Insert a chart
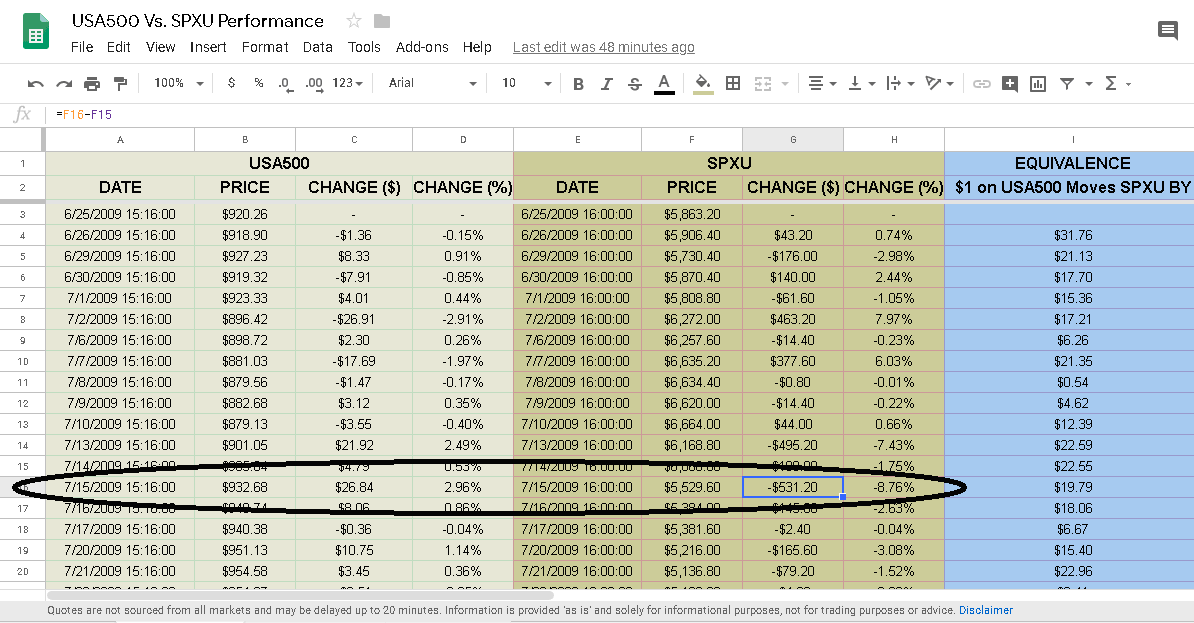This screenshot has height=623, width=1194. 1038,84
